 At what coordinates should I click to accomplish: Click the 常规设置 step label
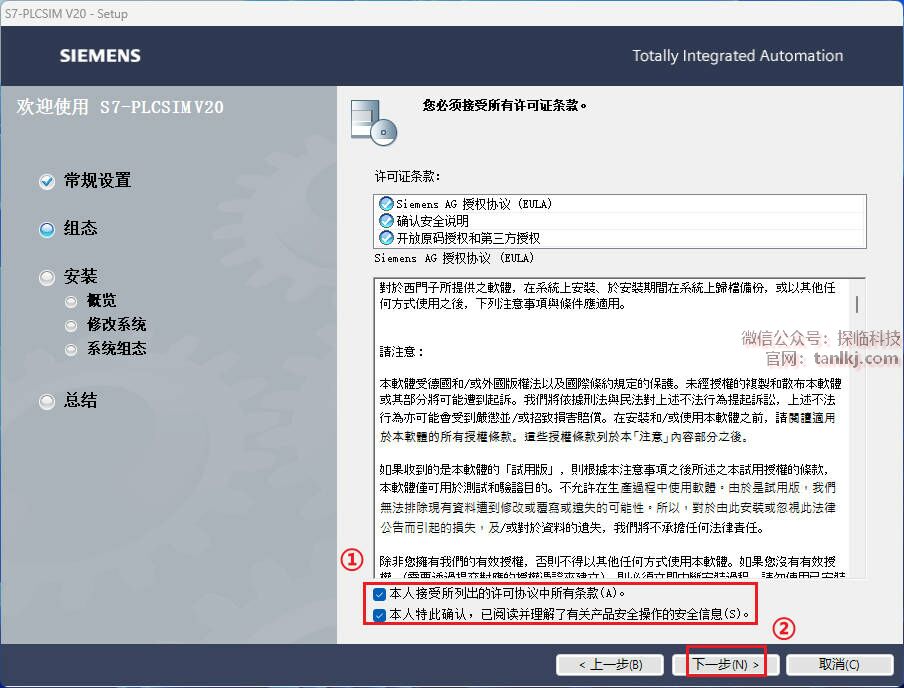(97, 181)
